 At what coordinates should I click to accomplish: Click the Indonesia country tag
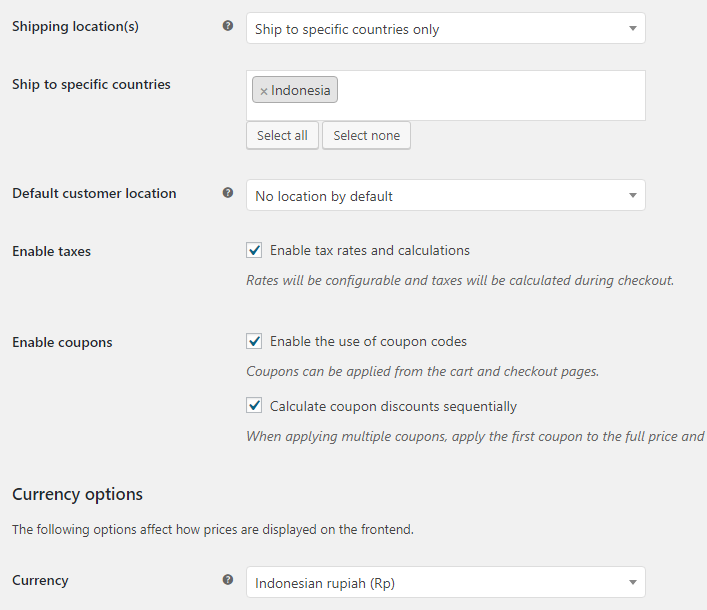[300, 90]
